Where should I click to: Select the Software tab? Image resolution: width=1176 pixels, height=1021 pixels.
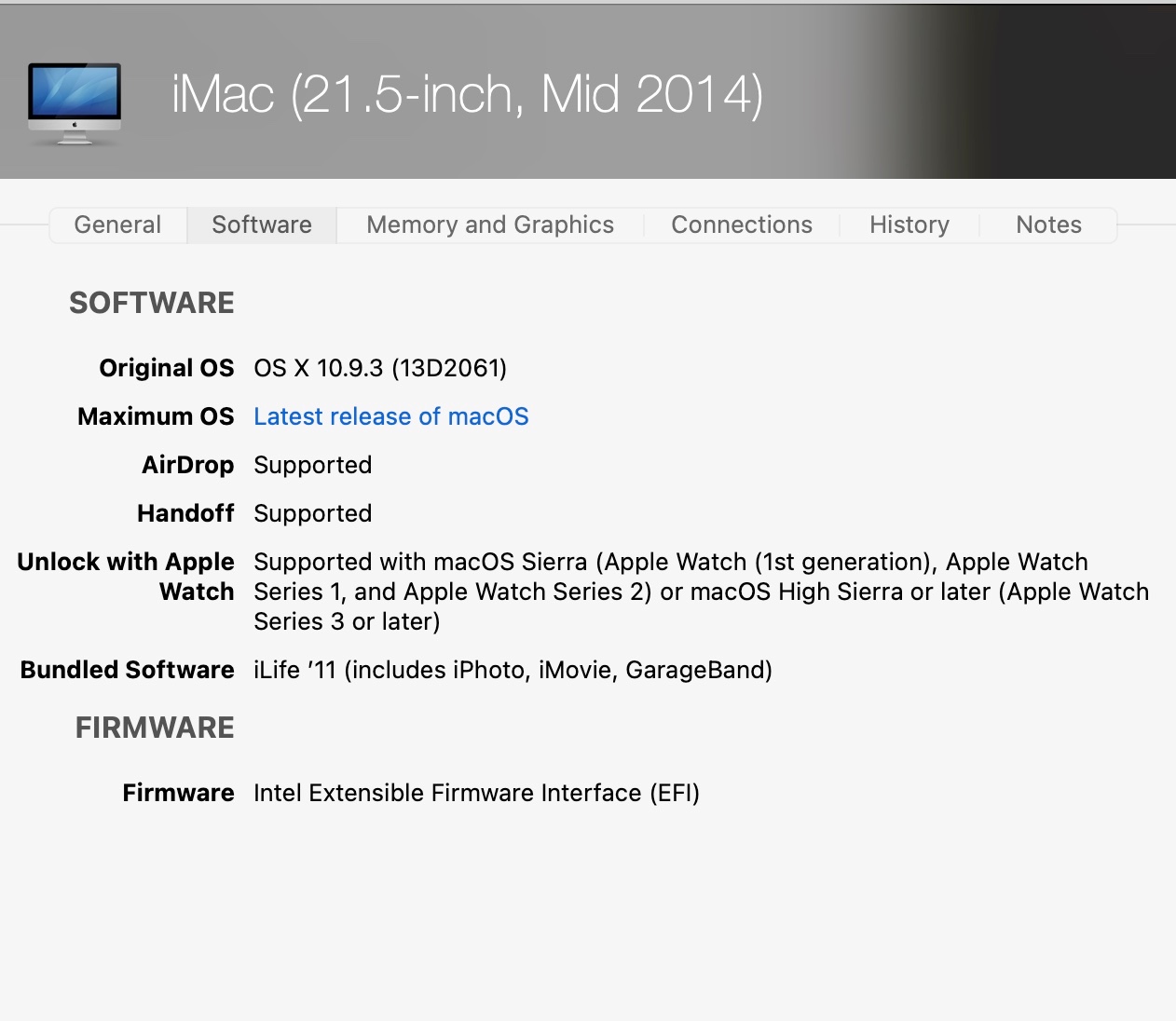click(262, 225)
